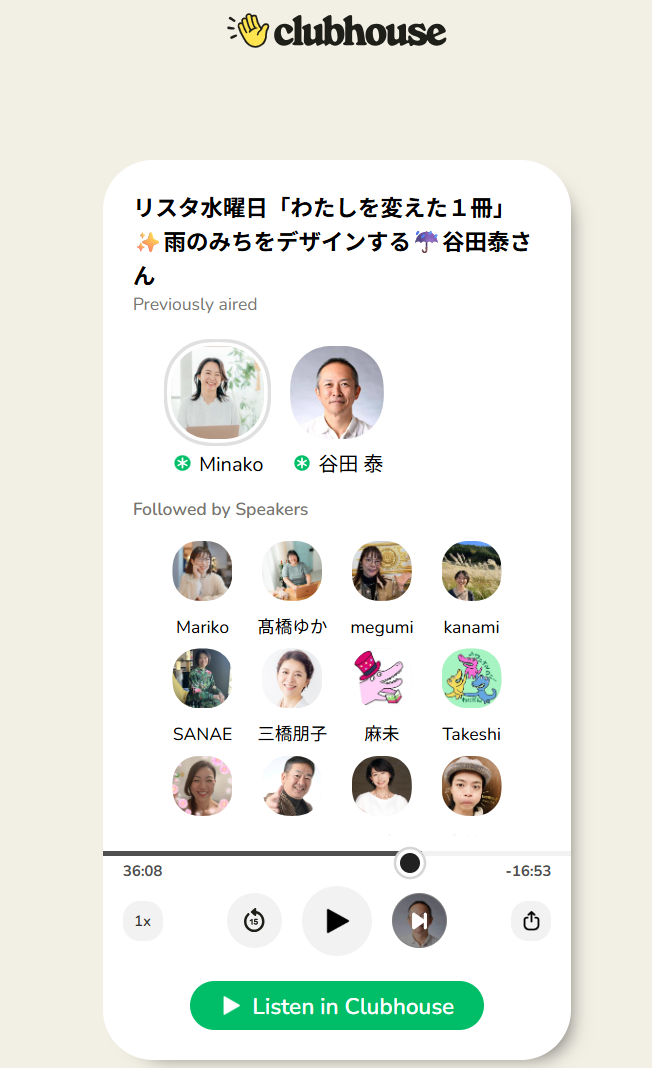Open kanami's avatar
This screenshot has height=1068, width=652.
pyautogui.click(x=471, y=571)
